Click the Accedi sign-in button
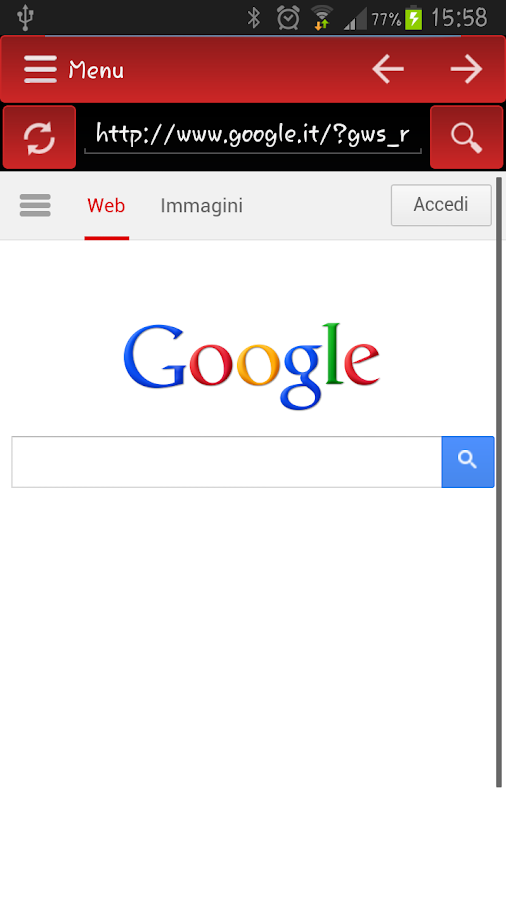The height and width of the screenshot is (900, 506). 441,205
